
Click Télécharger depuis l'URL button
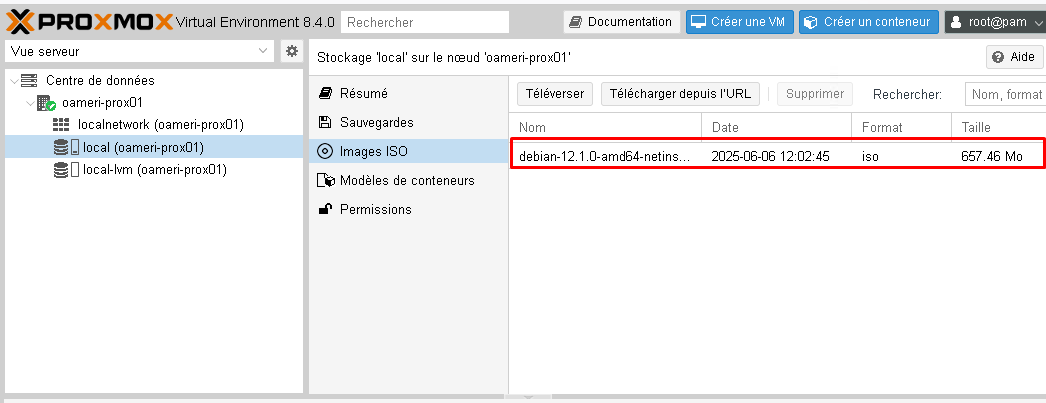click(x=680, y=94)
